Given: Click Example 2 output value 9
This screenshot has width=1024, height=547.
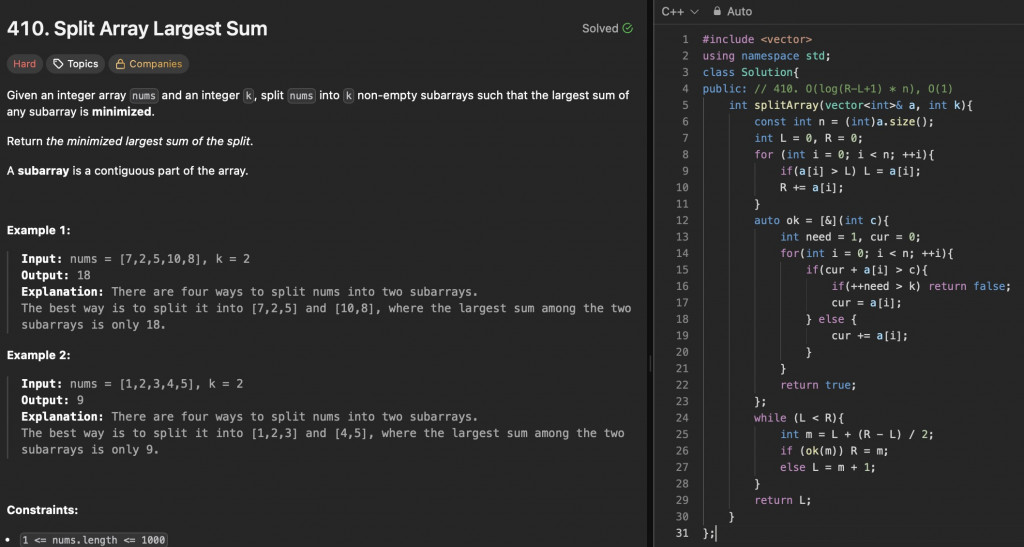Looking at the screenshot, I should [80, 400].
